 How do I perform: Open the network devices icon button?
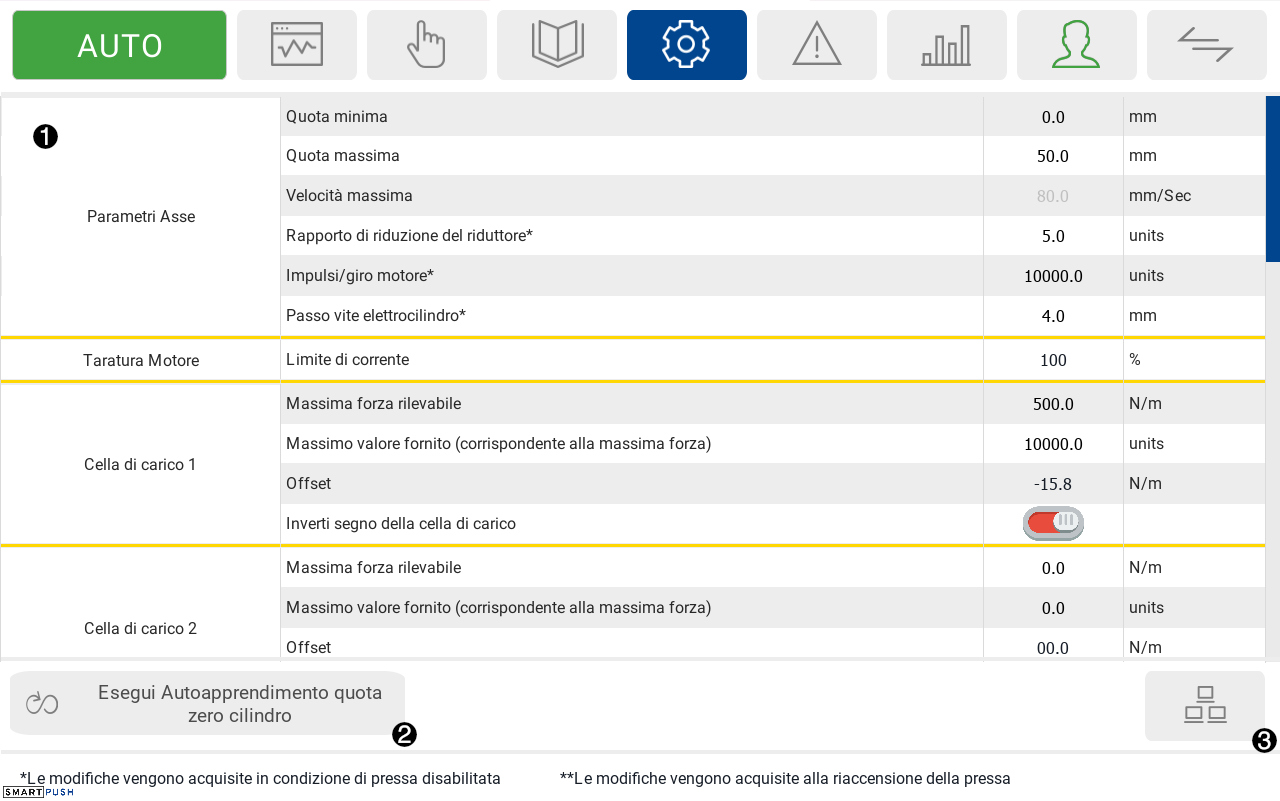click(x=1204, y=705)
